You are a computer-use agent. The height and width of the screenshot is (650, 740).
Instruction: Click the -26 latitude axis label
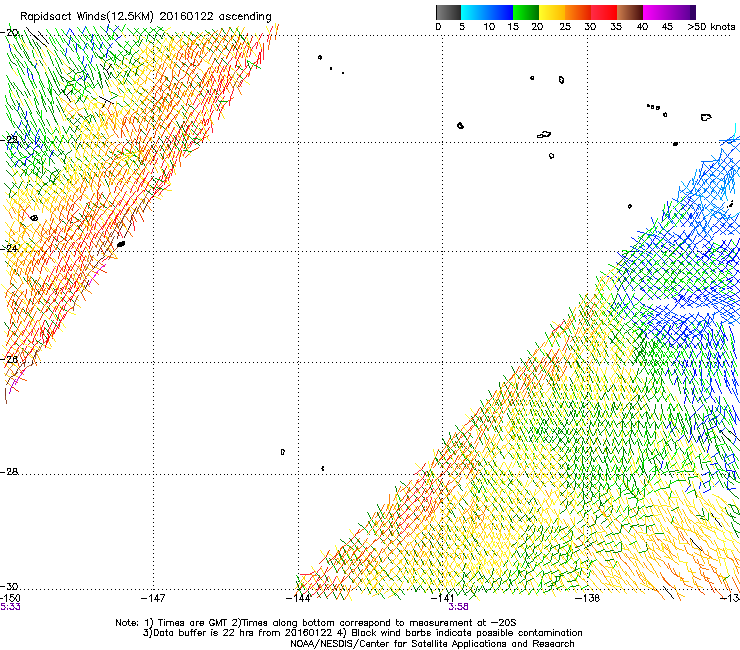(10, 359)
